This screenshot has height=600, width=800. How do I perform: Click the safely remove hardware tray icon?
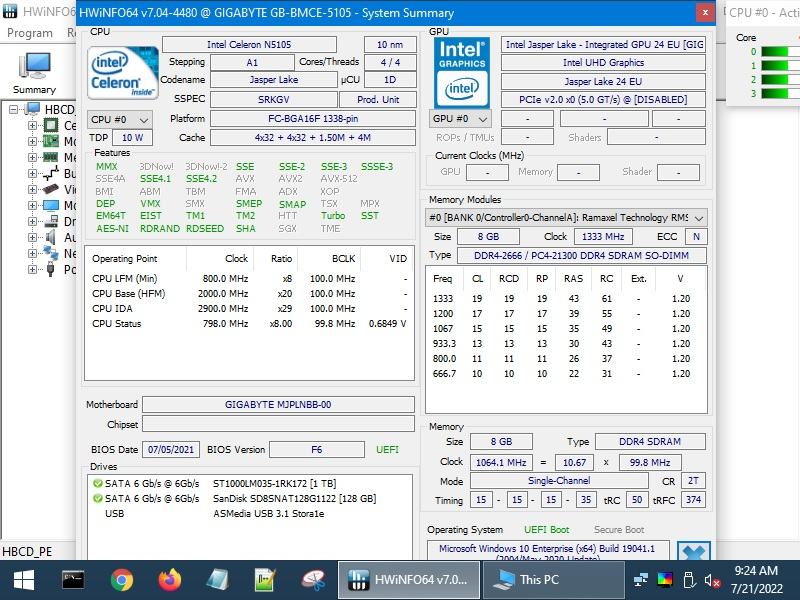689,580
